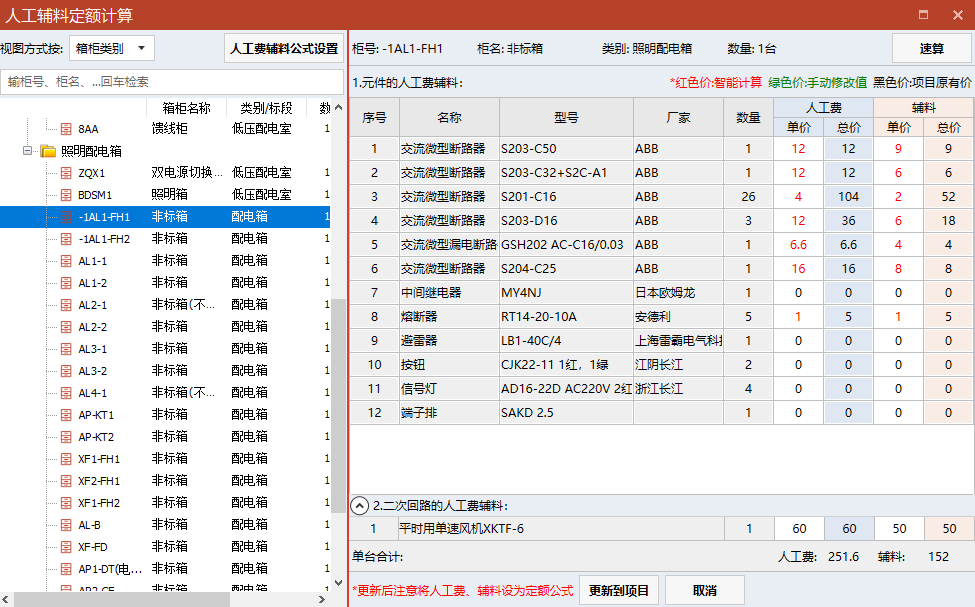Open 人工费辅料公式设置 settings
The width and height of the screenshot is (975, 607).
point(284,48)
